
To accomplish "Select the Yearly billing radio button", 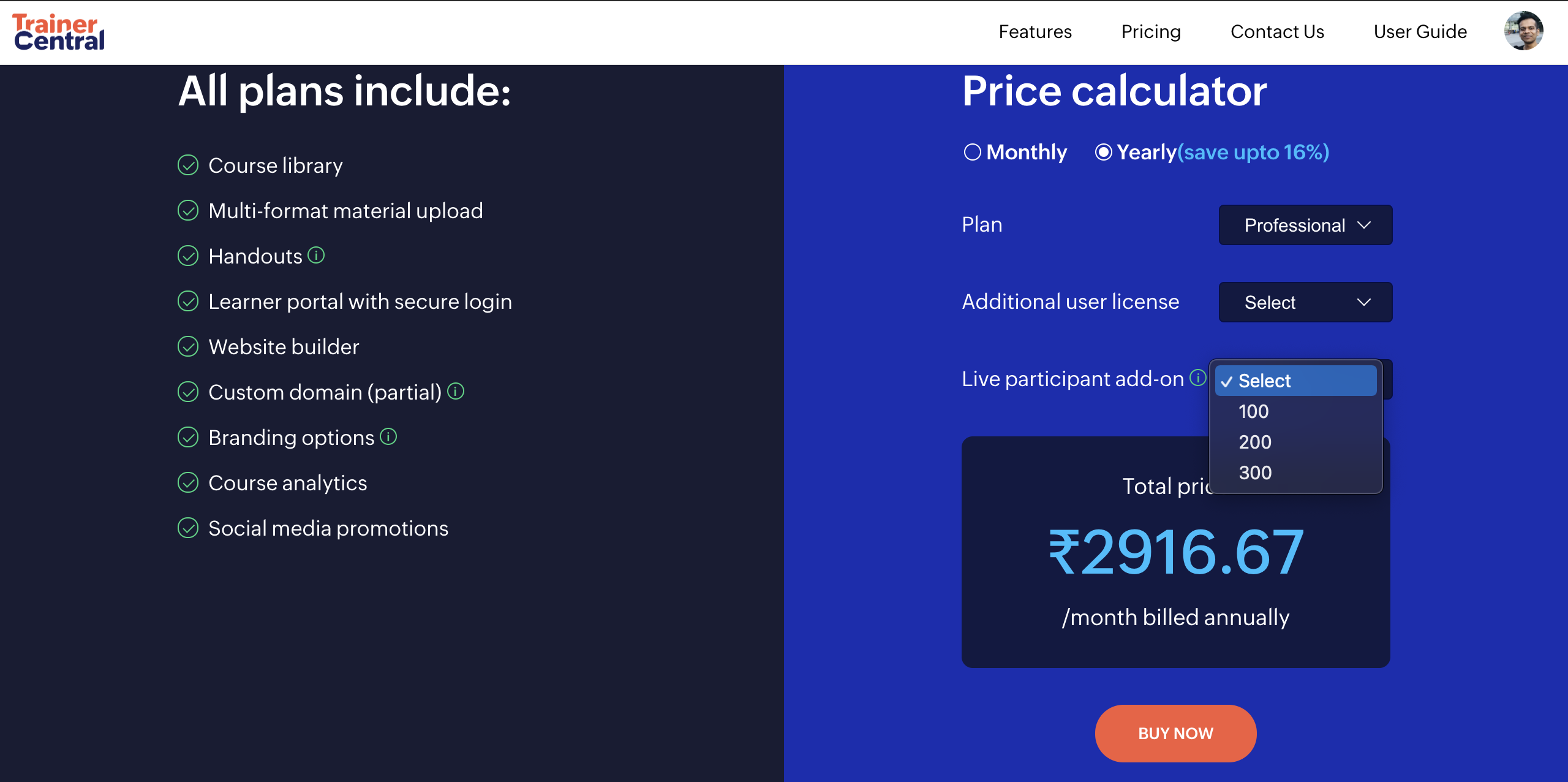I will point(1103,152).
